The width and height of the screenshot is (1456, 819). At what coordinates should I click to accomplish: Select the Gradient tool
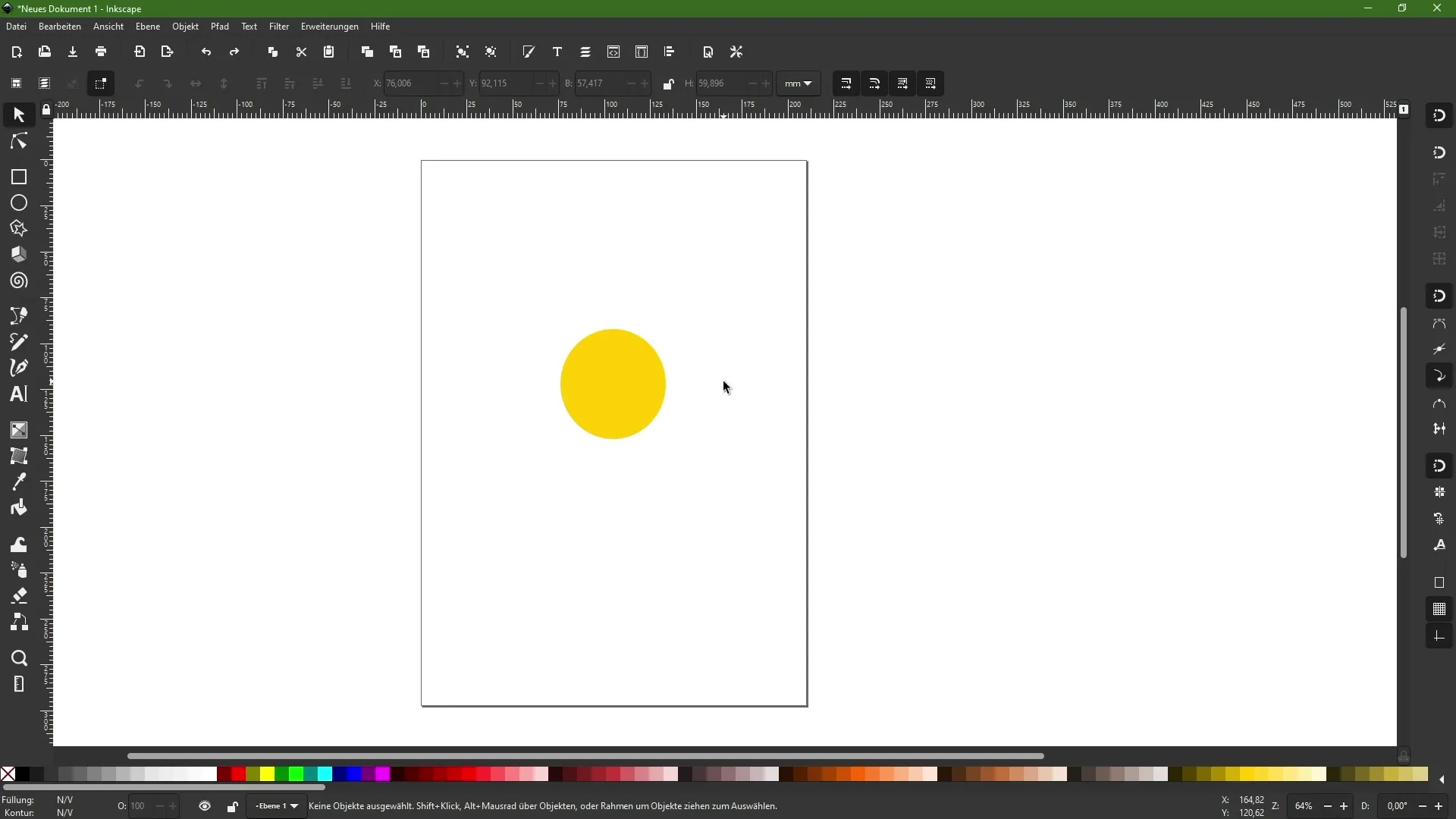click(19, 430)
